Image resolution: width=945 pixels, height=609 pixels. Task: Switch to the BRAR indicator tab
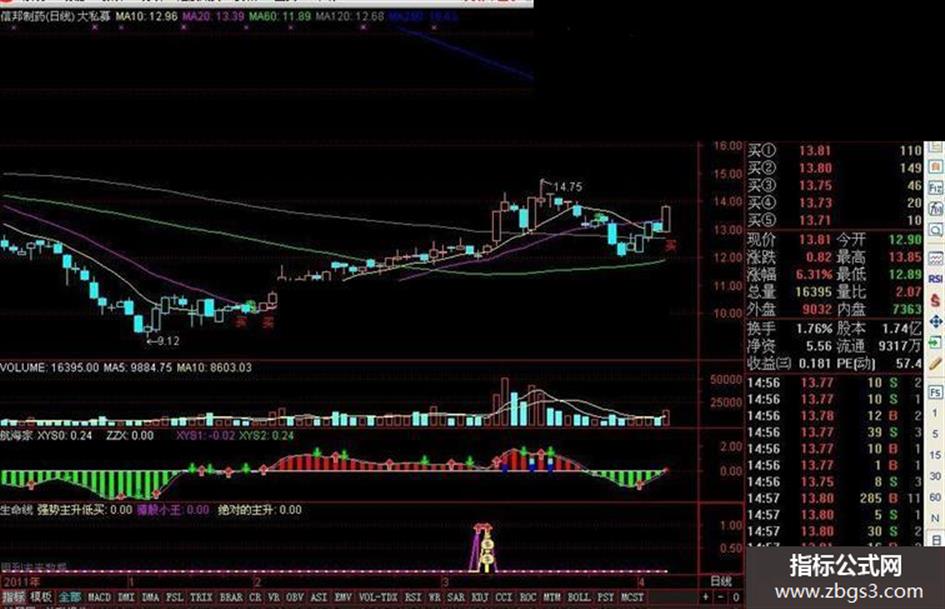pyautogui.click(x=231, y=597)
